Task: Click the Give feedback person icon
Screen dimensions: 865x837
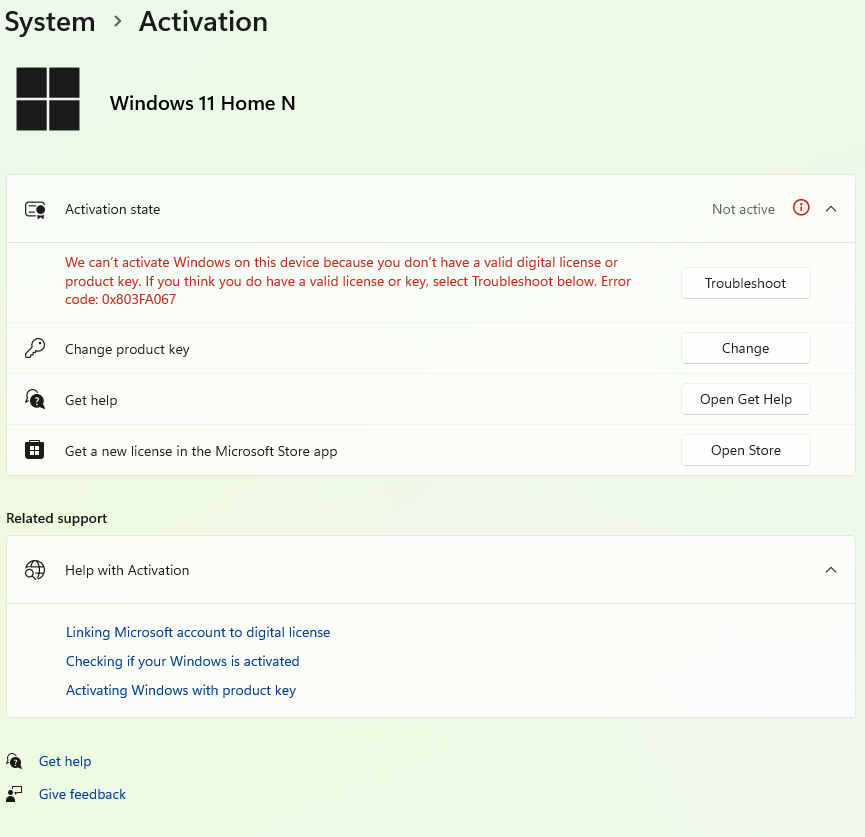Action: 14,794
